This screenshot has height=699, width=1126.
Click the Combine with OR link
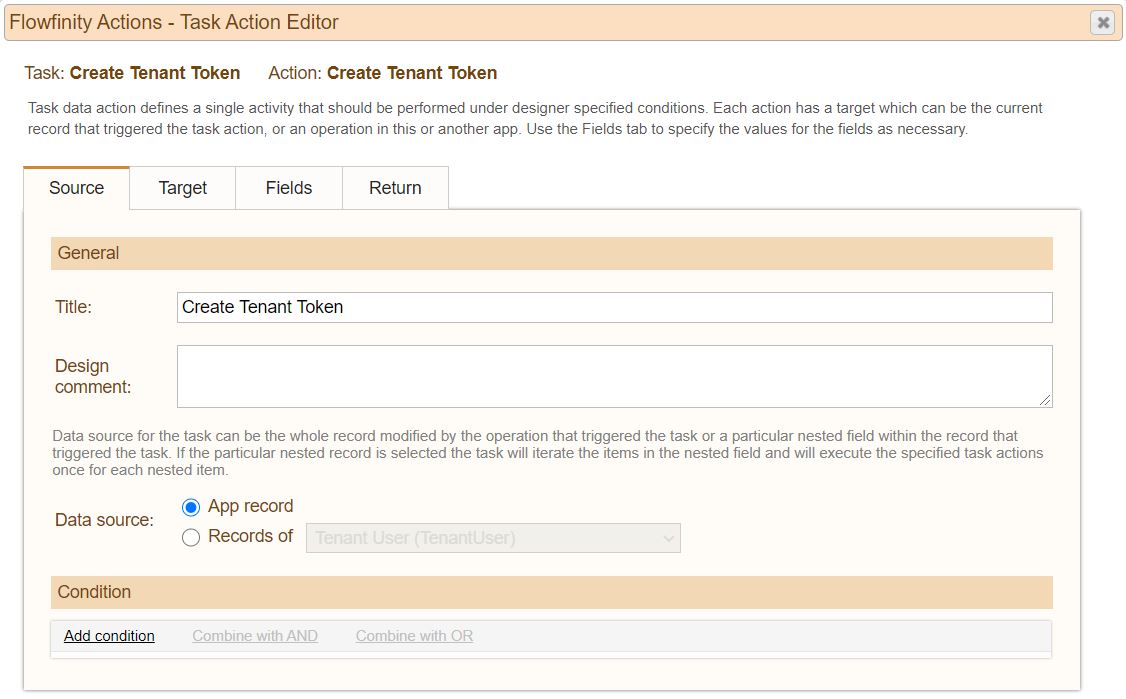tap(414, 636)
